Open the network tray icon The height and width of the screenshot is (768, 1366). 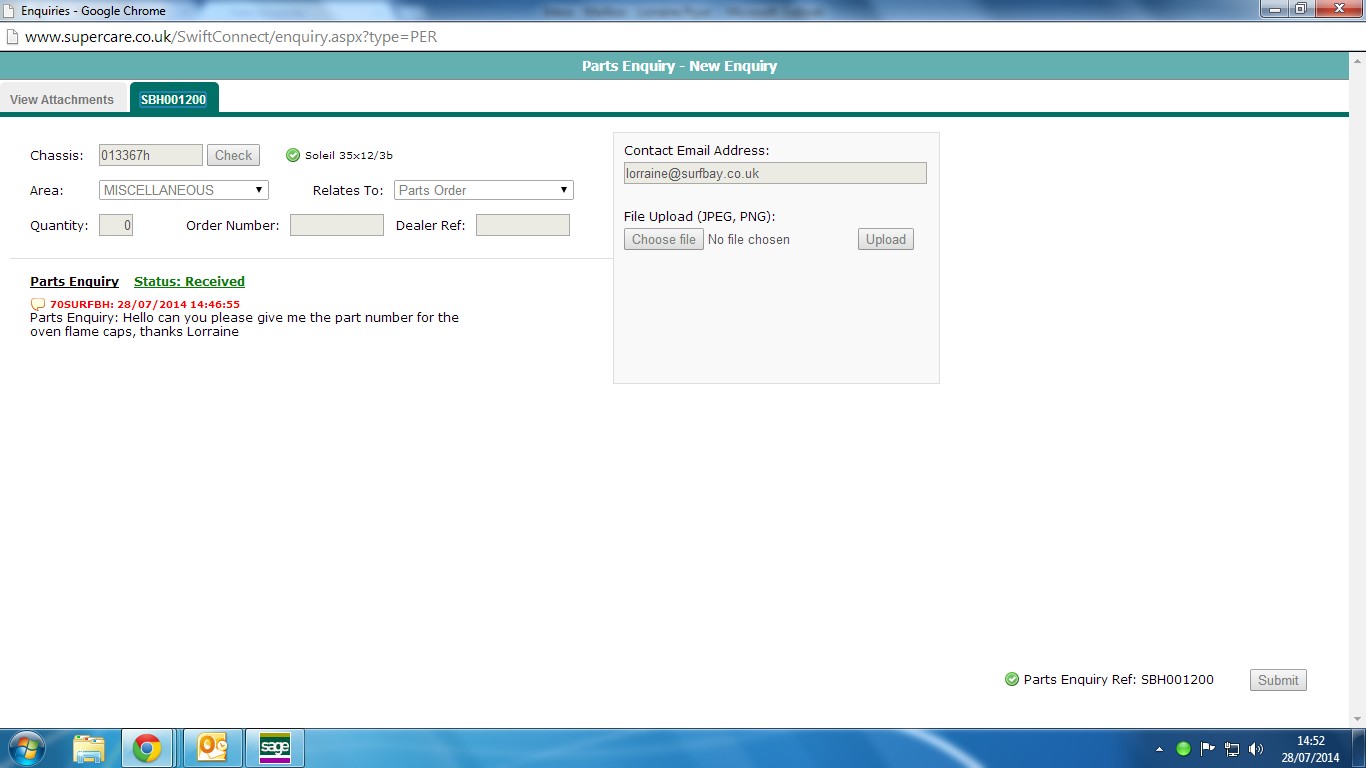(1232, 749)
